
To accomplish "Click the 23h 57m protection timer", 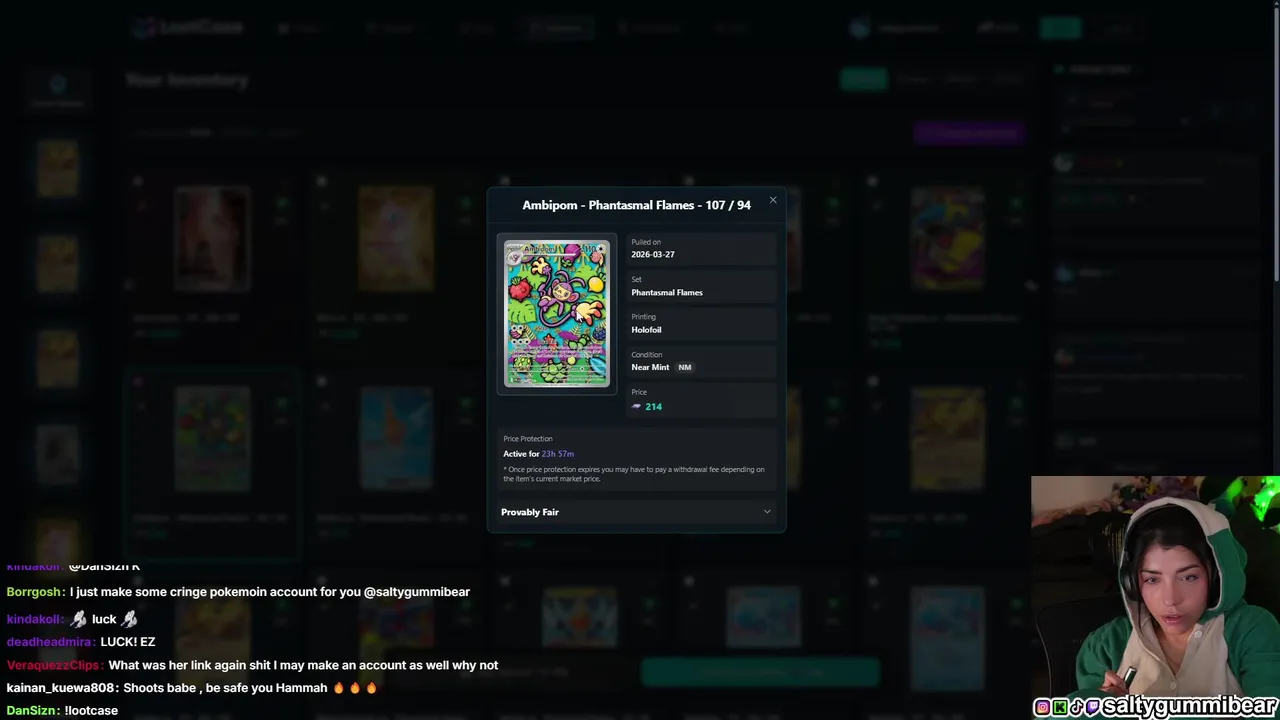I will (558, 454).
